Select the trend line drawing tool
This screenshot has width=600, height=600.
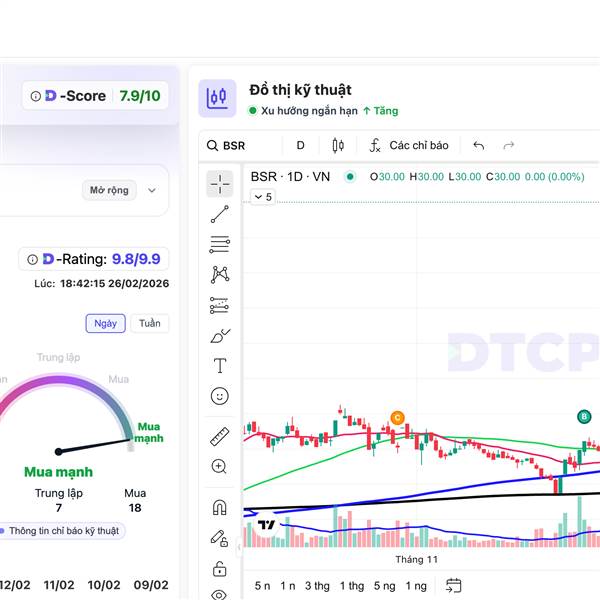coord(220,214)
